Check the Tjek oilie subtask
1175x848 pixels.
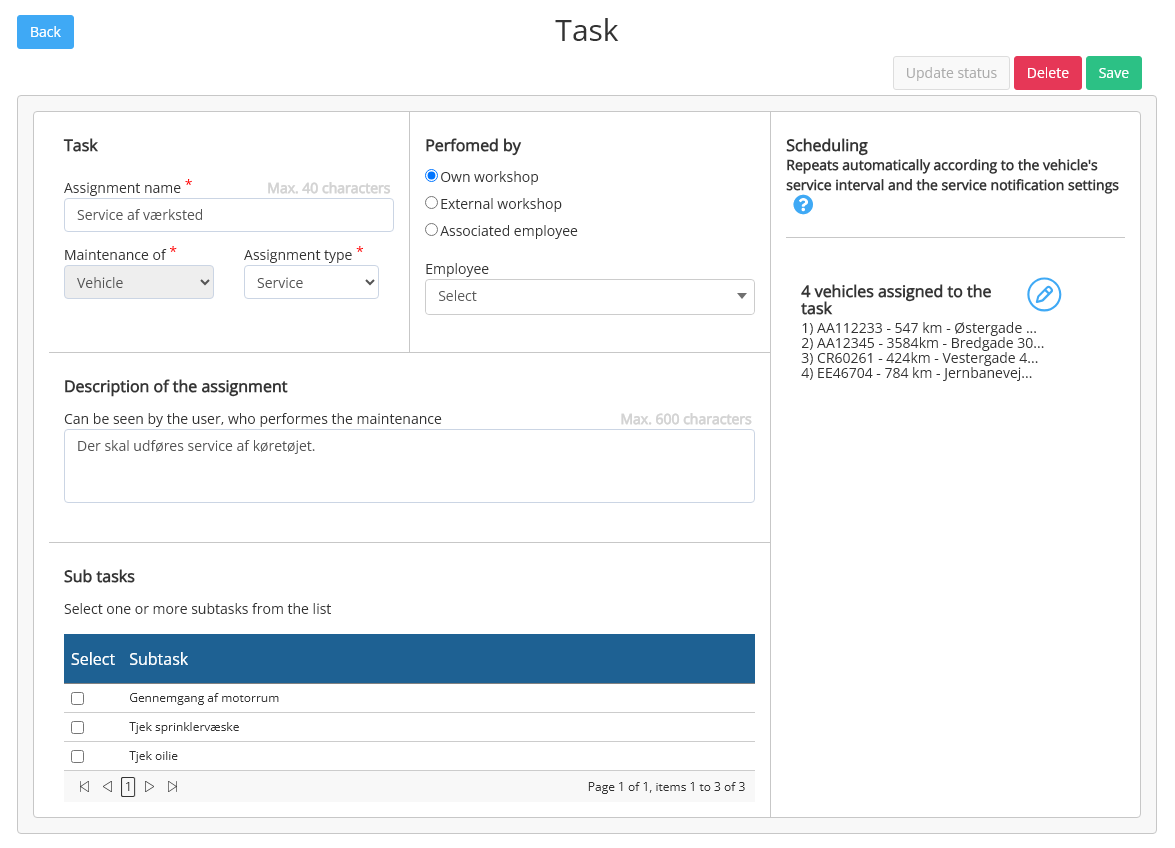click(77, 757)
